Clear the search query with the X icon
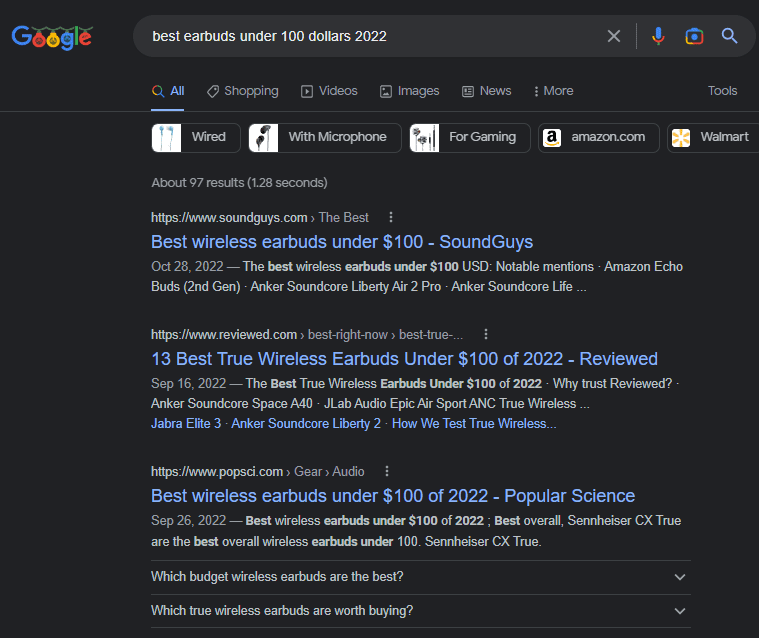 613,36
